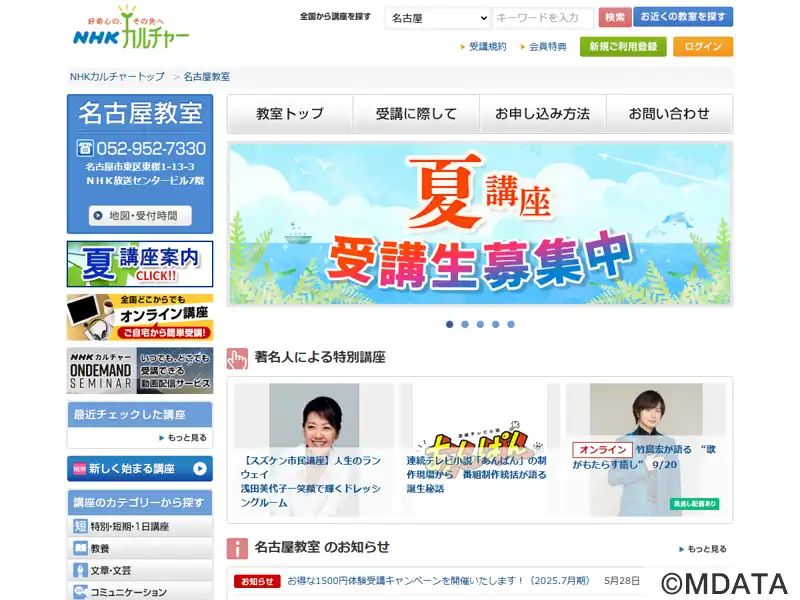Click the orange ログイン button

click(x=703, y=47)
